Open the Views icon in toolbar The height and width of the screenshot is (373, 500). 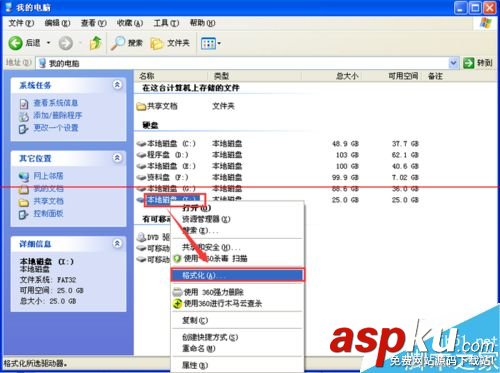pyautogui.click(x=208, y=43)
